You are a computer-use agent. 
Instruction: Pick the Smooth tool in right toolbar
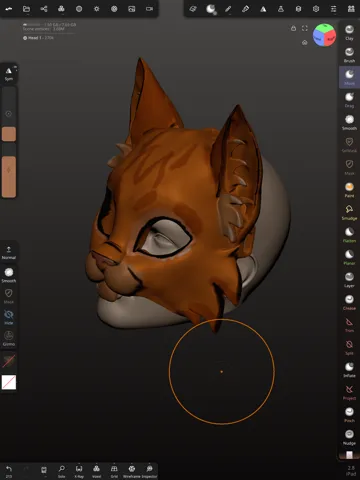point(349,122)
